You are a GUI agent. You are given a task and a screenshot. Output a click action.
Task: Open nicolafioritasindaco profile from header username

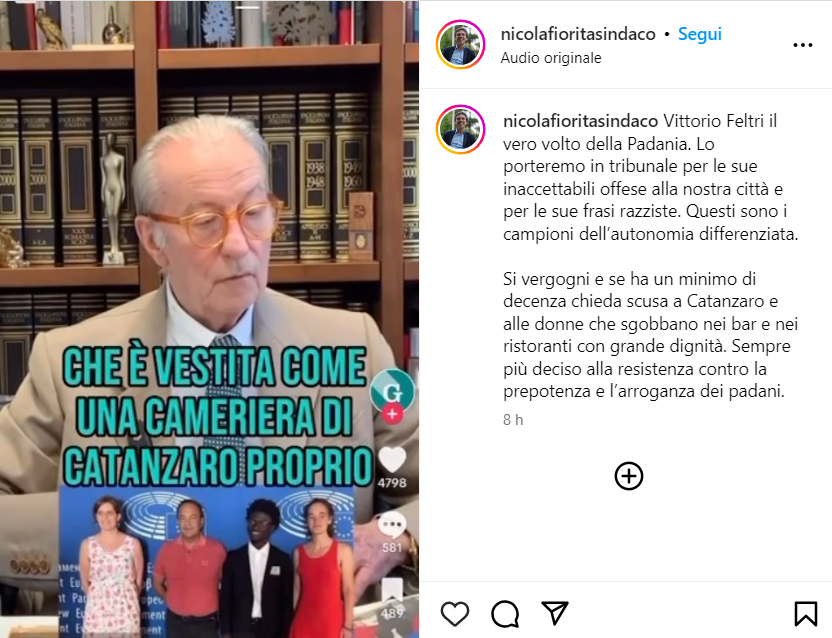[x=578, y=34]
